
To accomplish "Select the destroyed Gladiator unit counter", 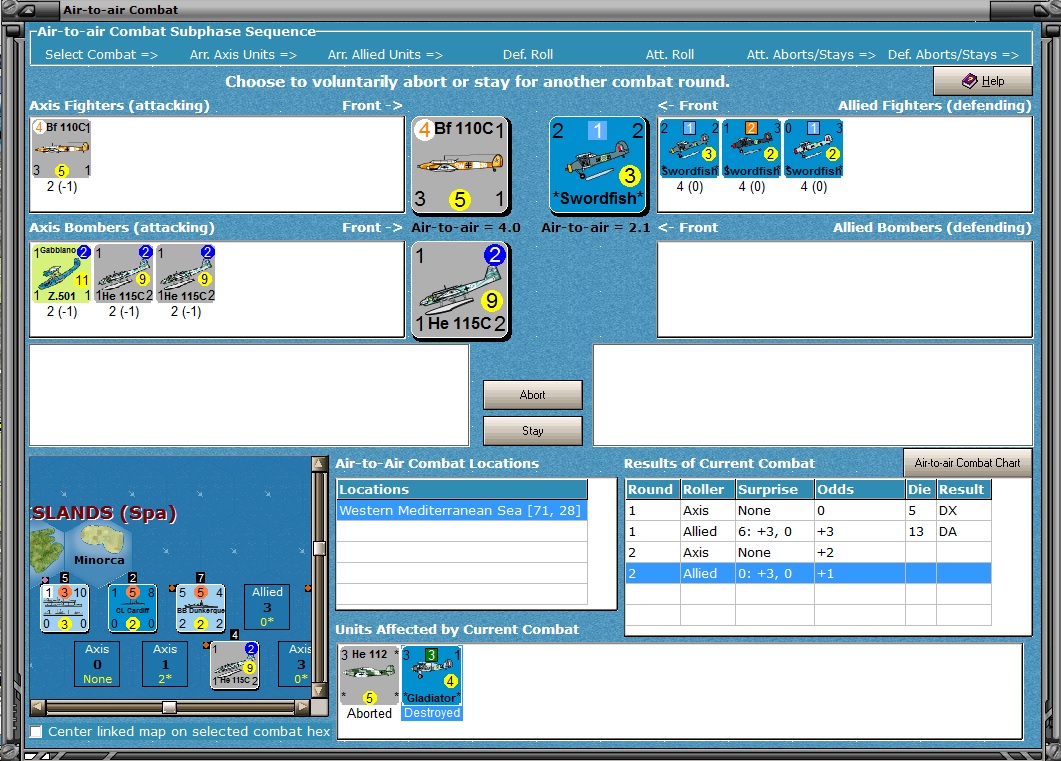I will point(431,675).
